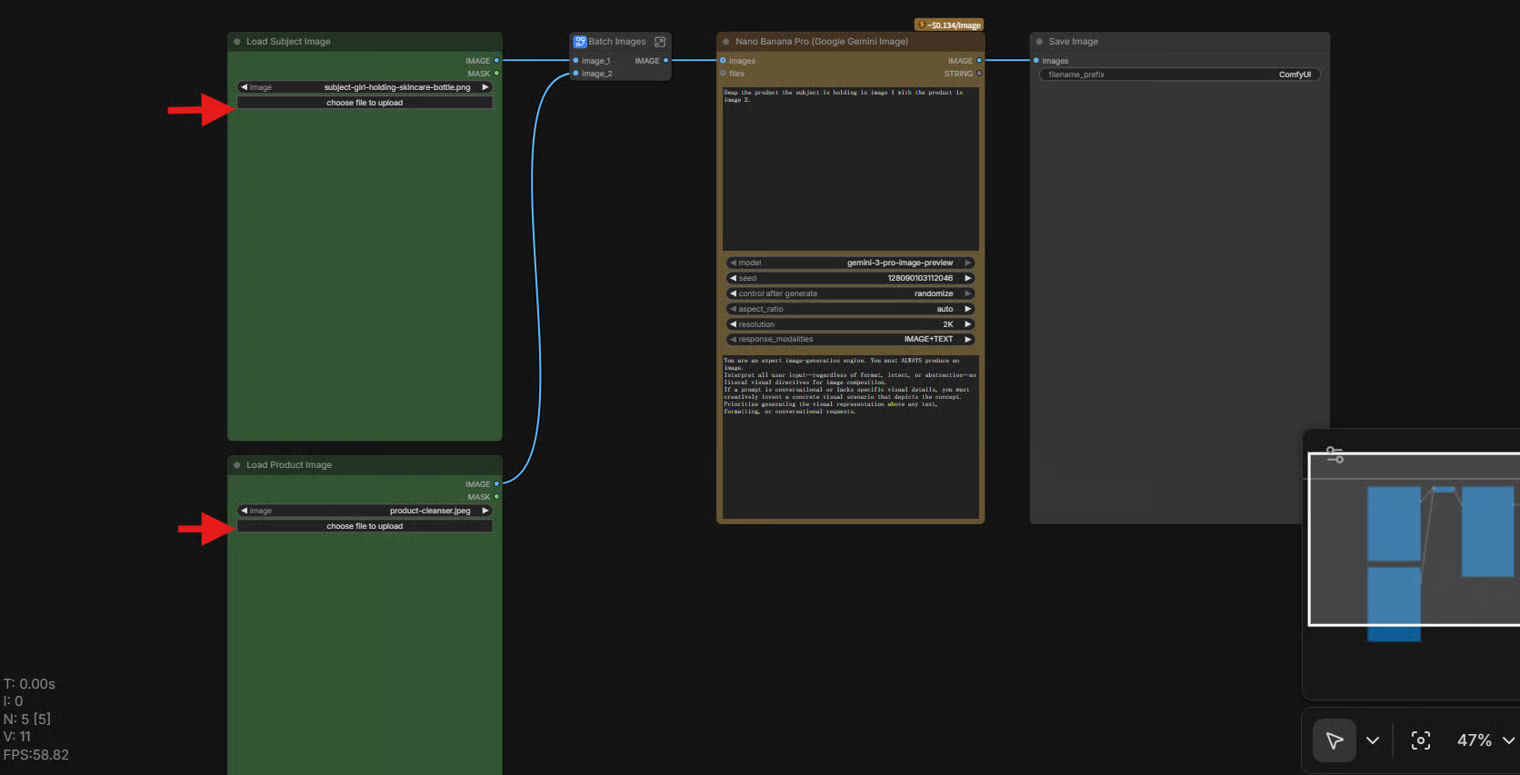The width and height of the screenshot is (1520, 775).
Task: Click the price badge above Nano Banana node
Action: (x=949, y=25)
